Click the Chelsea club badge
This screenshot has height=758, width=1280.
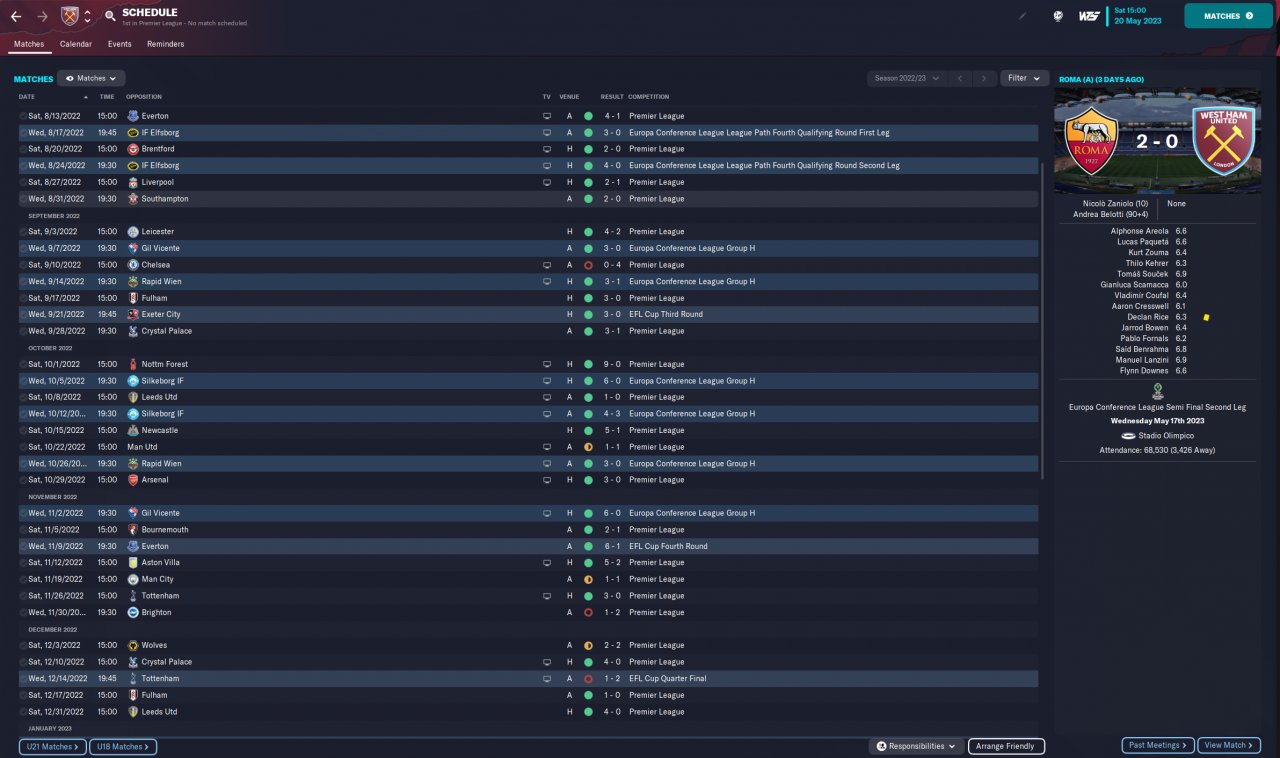pyautogui.click(x=133, y=265)
